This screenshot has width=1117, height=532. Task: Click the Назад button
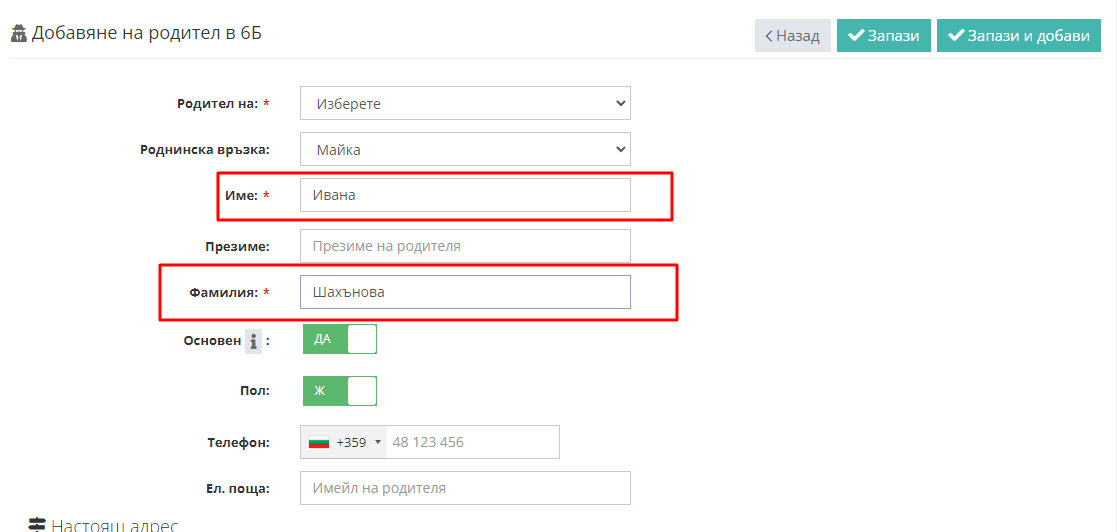(x=793, y=36)
